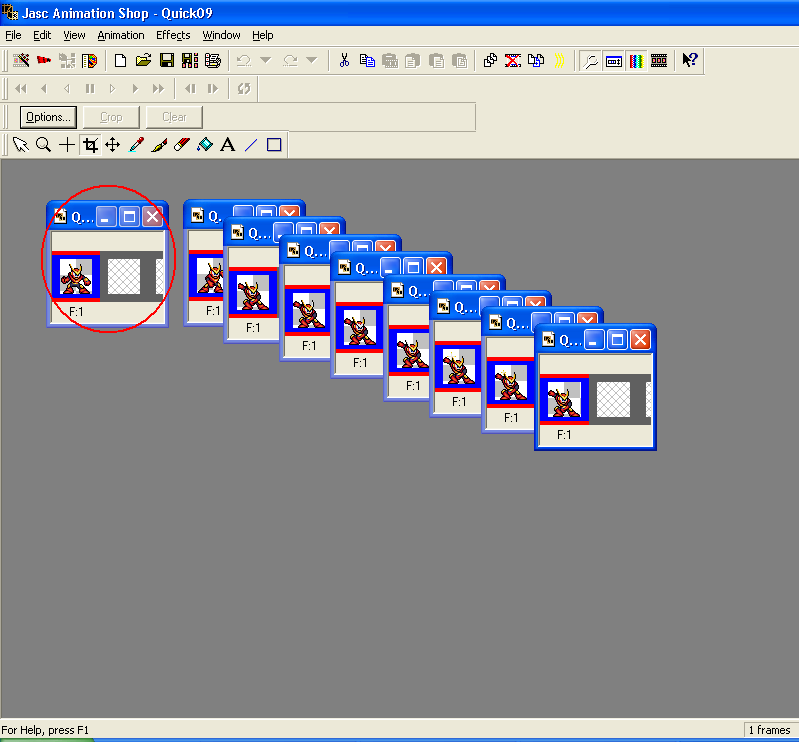This screenshot has width=799, height=742.
Task: Select the Flood Fill bucket tool
Action: [x=205, y=145]
